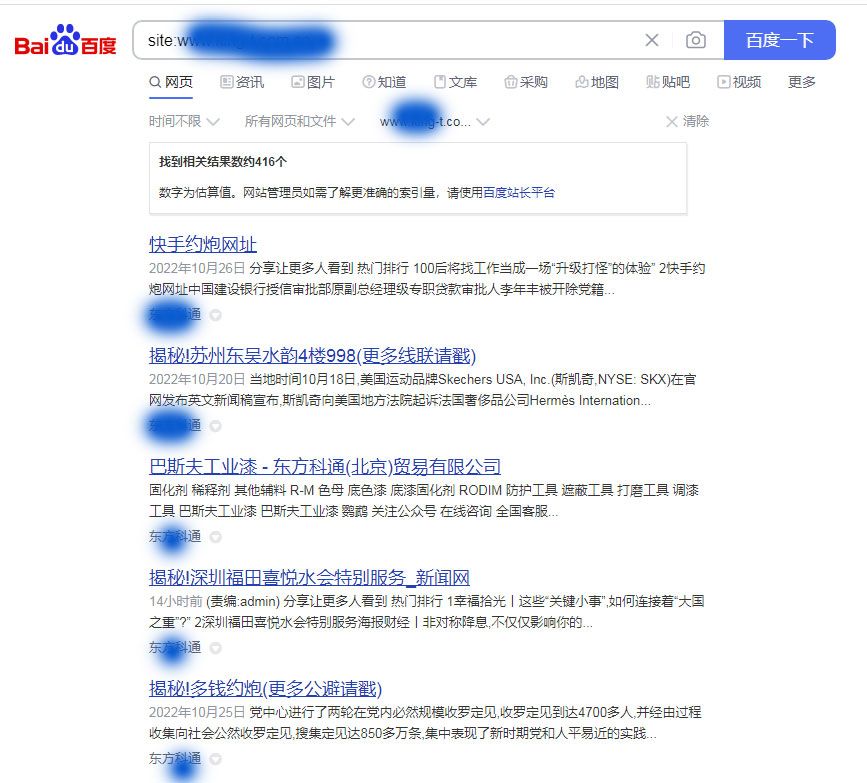
Task: Expand the 时间不限 time filter
Action: click(x=184, y=121)
